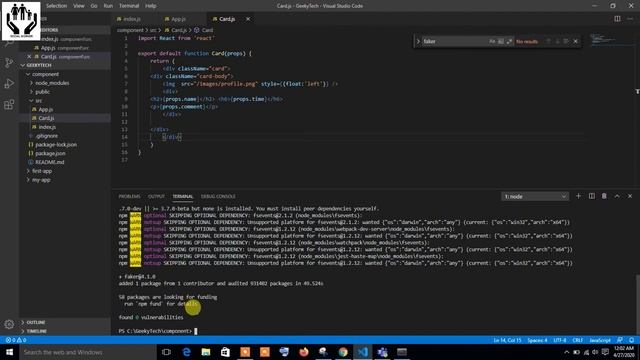Expand the OUTLINE section
640x360 pixels.
point(65,322)
